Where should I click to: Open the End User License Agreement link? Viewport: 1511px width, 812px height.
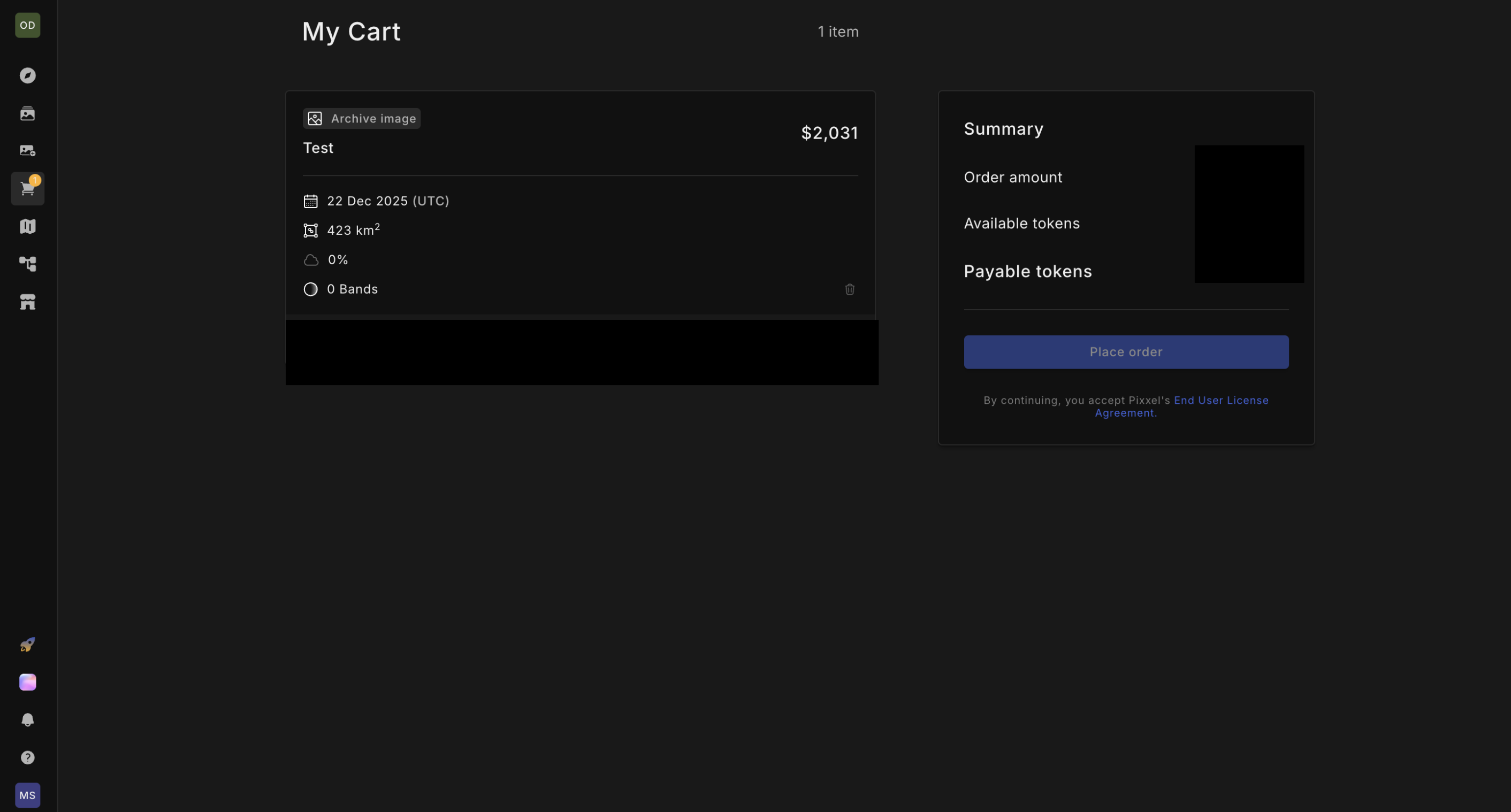[1181, 407]
